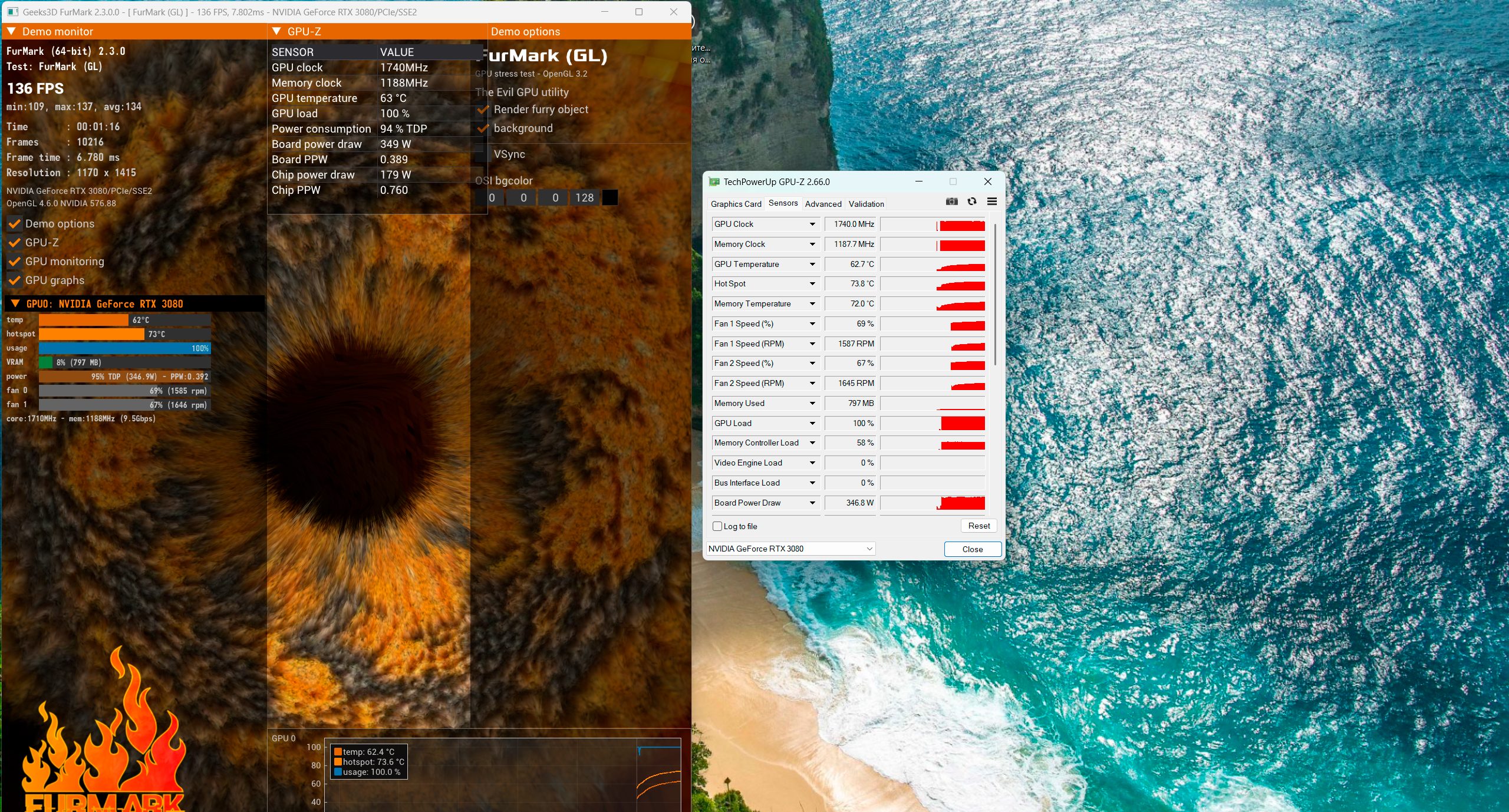Open the Video Engine Load dropdown
This screenshot has height=812, width=1509.
click(812, 463)
